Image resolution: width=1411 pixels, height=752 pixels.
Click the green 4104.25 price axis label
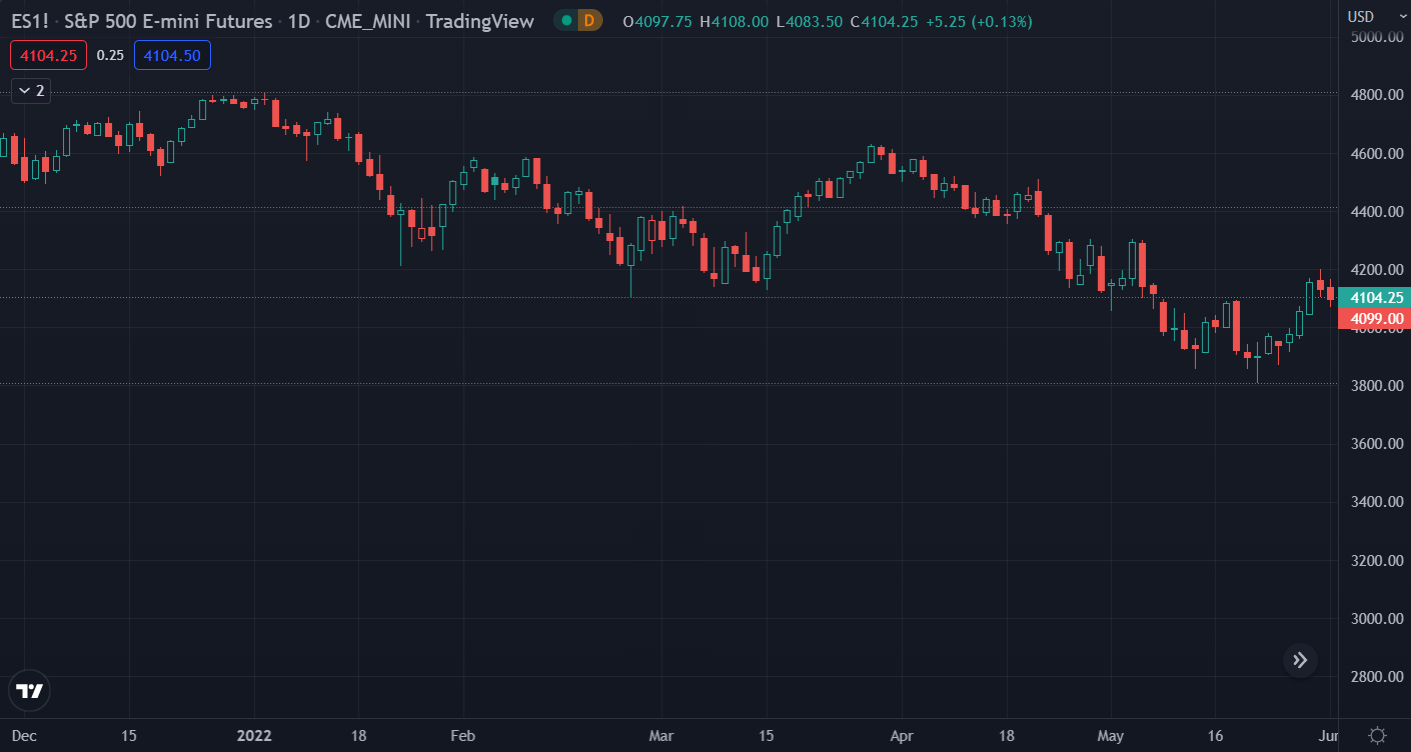pos(1376,298)
